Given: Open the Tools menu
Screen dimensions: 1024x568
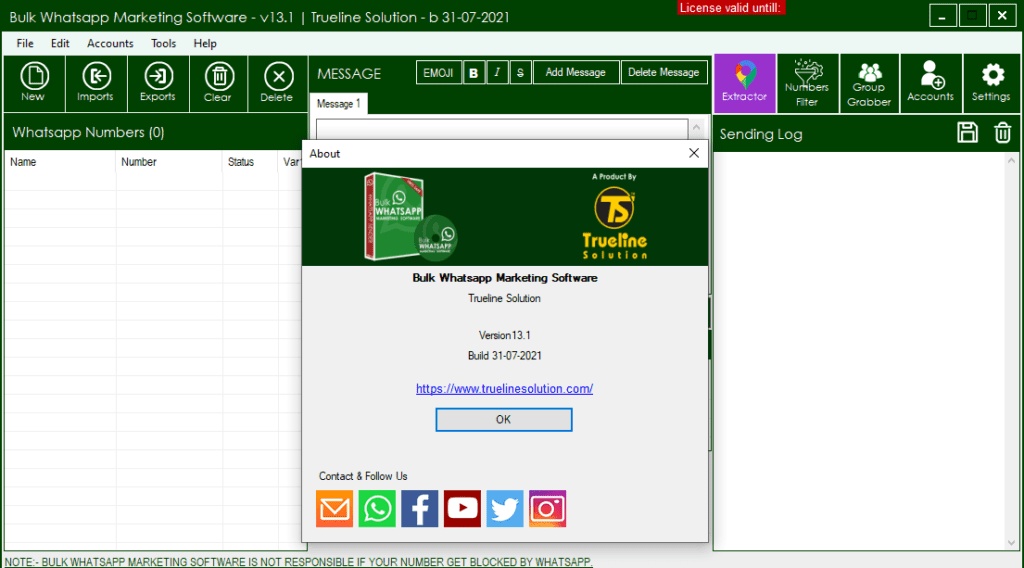Looking at the screenshot, I should click(x=163, y=44).
